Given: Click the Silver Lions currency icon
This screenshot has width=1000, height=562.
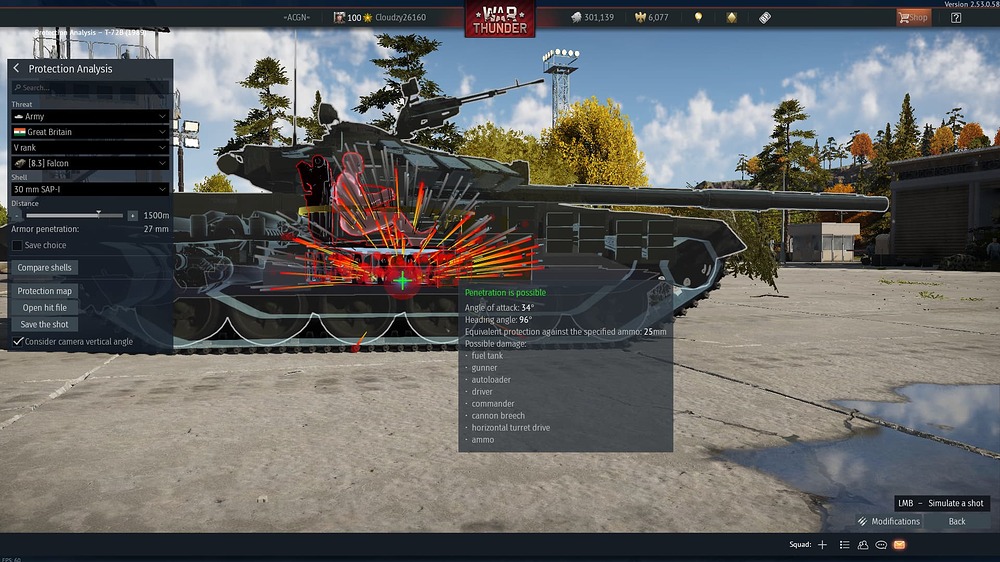Looking at the screenshot, I should pyautogui.click(x=576, y=17).
